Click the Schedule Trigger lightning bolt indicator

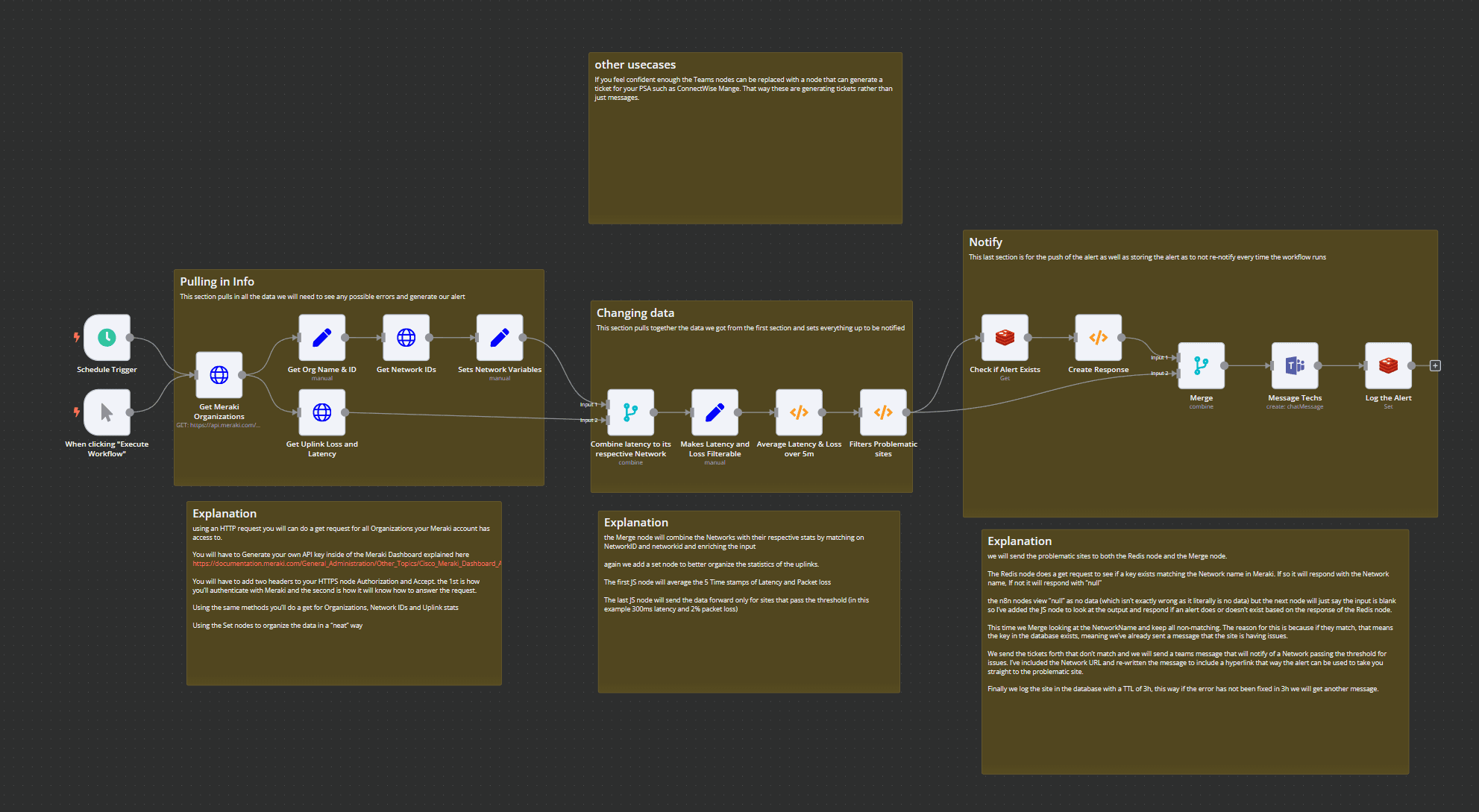coord(76,337)
